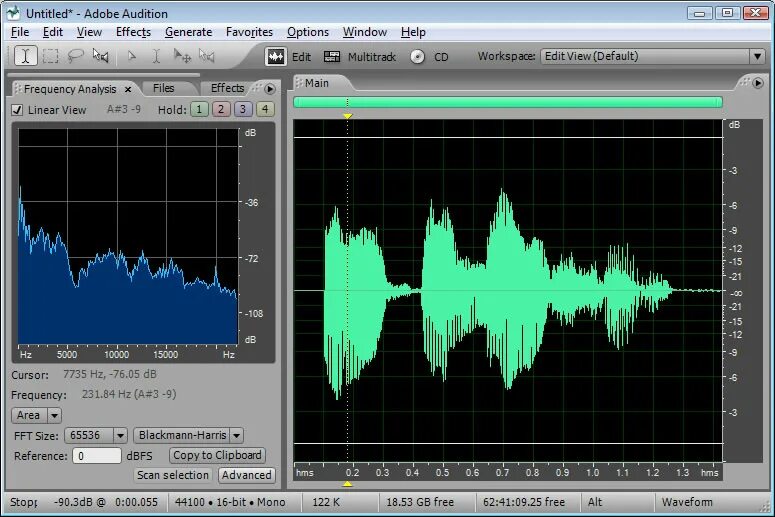Click the Edit view waveform icon
775x517 pixels.
point(275,57)
